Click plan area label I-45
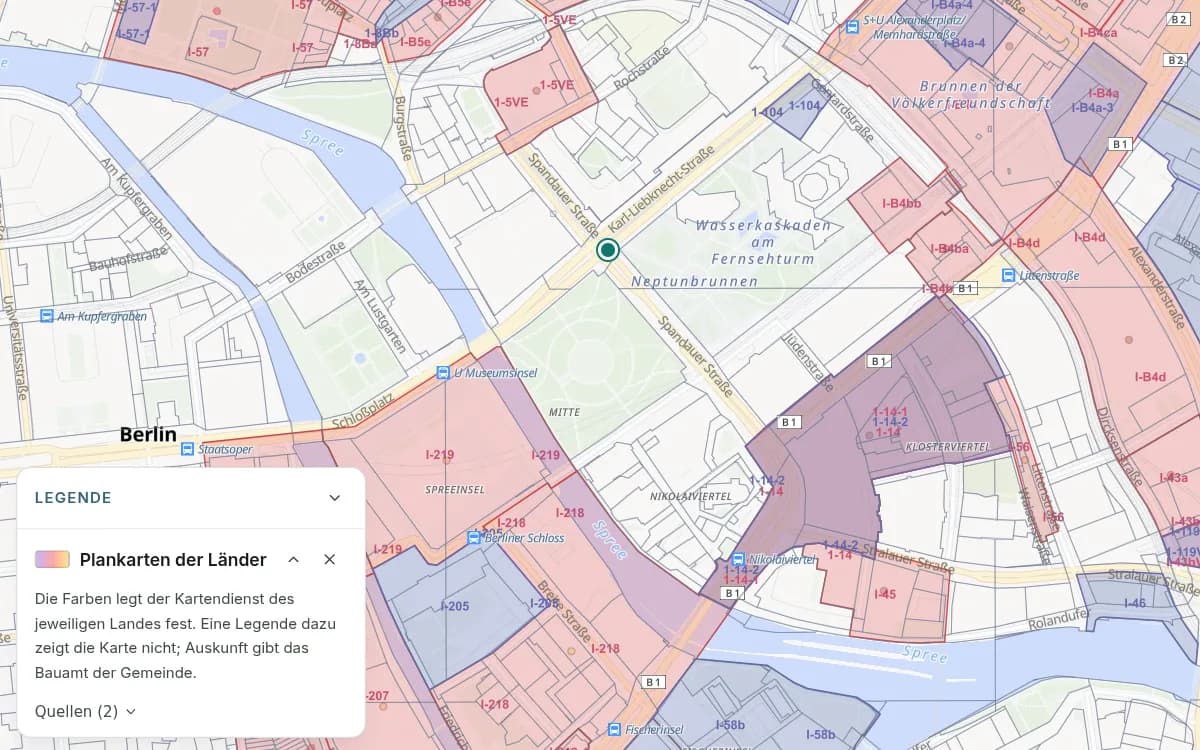Screen dimensions: 1200x750 tap(885, 595)
